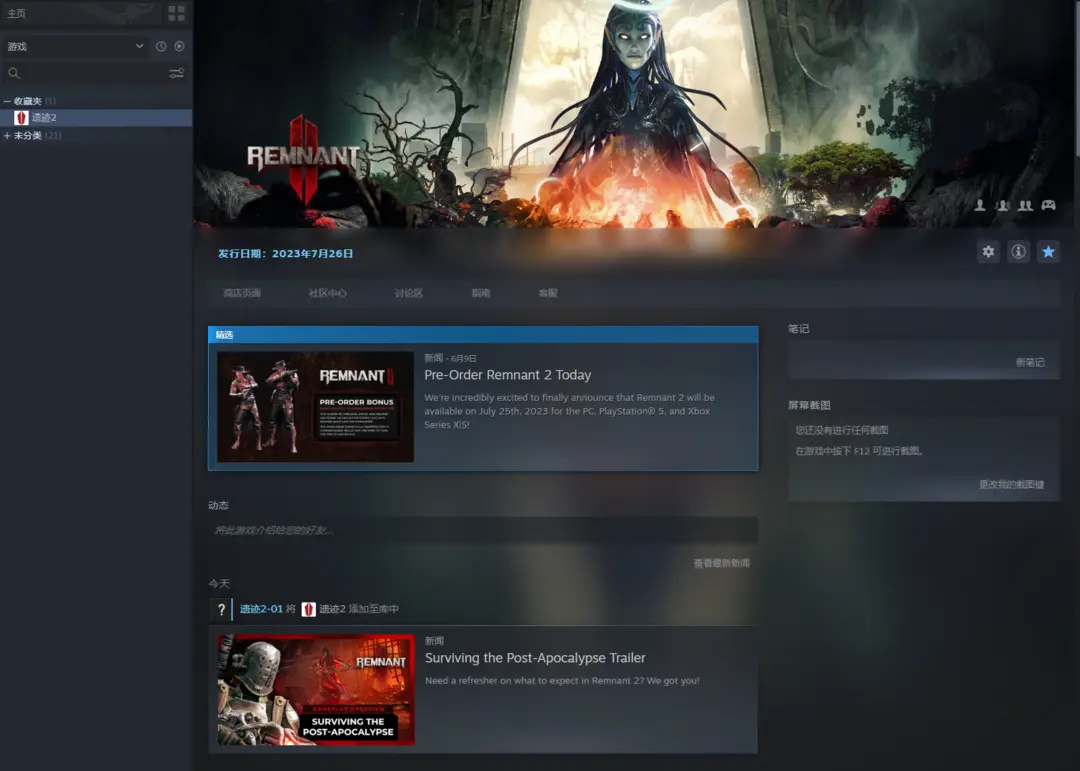Open Pre-Order Remnant 2 Today news title
The image size is (1080, 771).
508,375
